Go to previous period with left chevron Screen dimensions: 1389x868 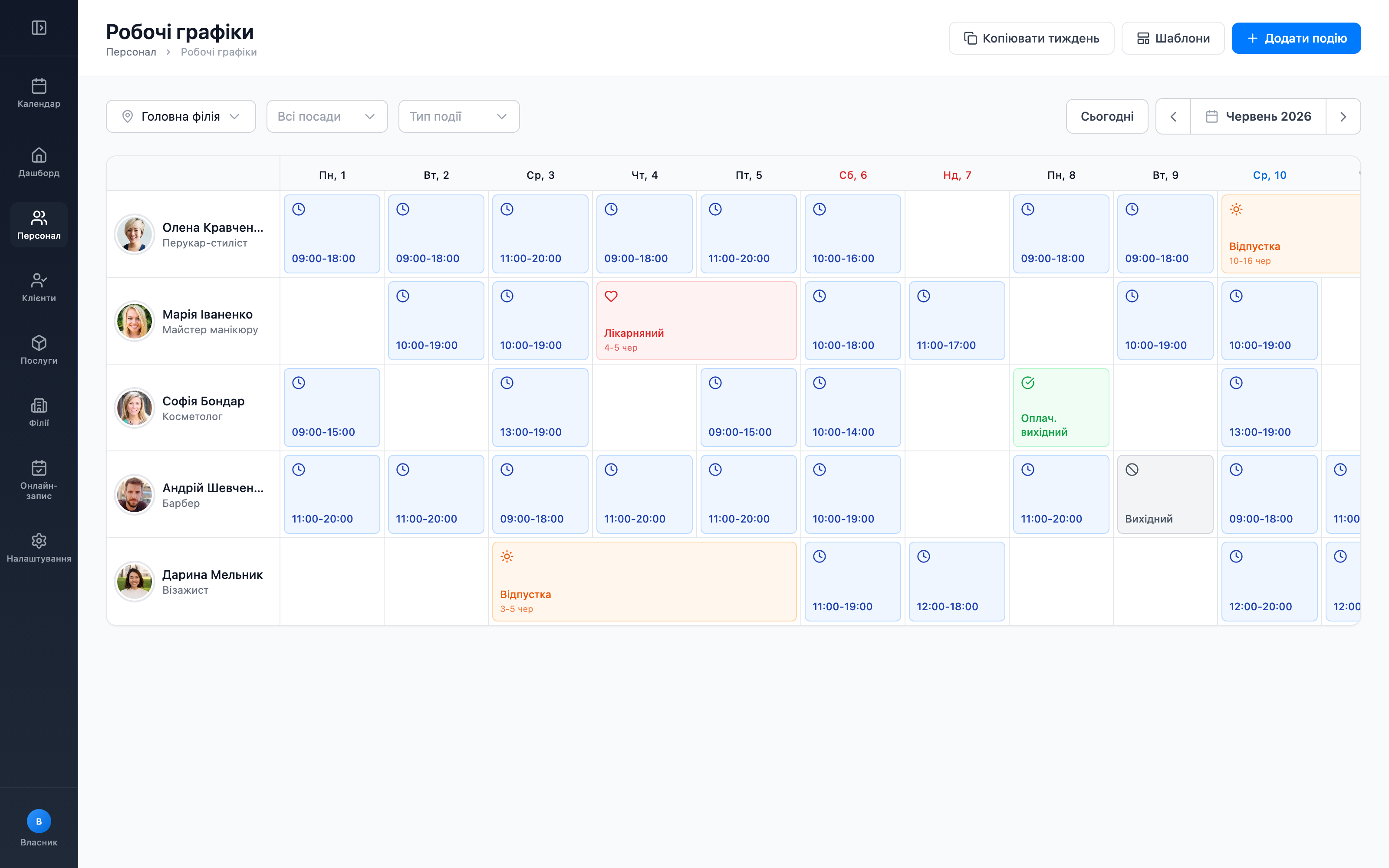click(1173, 117)
